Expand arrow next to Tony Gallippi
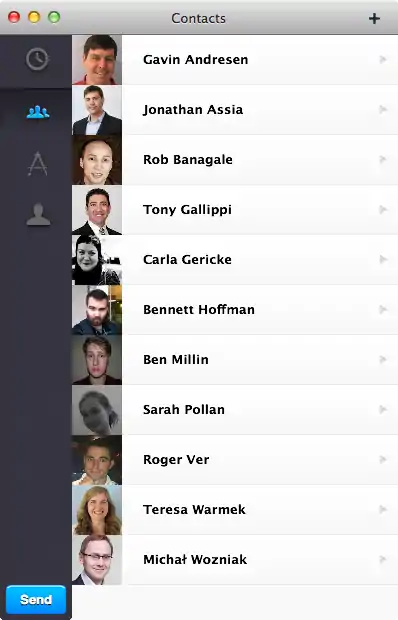This screenshot has height=620, width=398. coord(383,209)
